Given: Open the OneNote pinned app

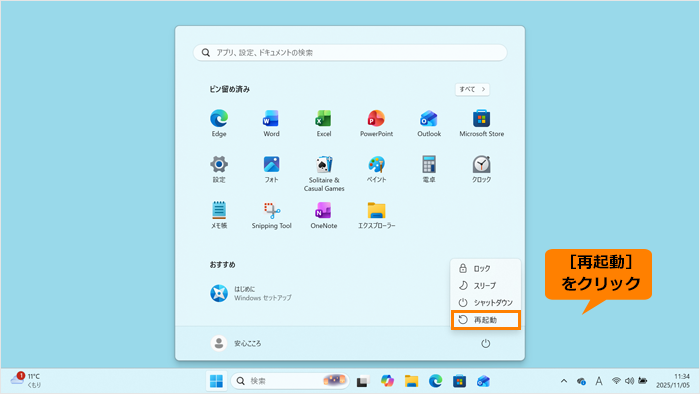Looking at the screenshot, I should tap(324, 216).
